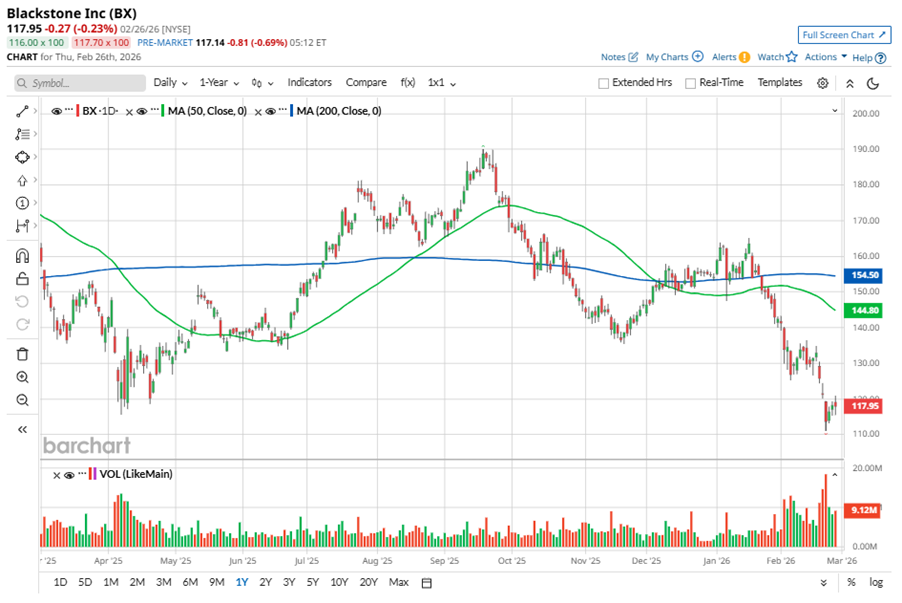Open the Indicators panel
This screenshot has height=603, width=902.
pos(309,82)
